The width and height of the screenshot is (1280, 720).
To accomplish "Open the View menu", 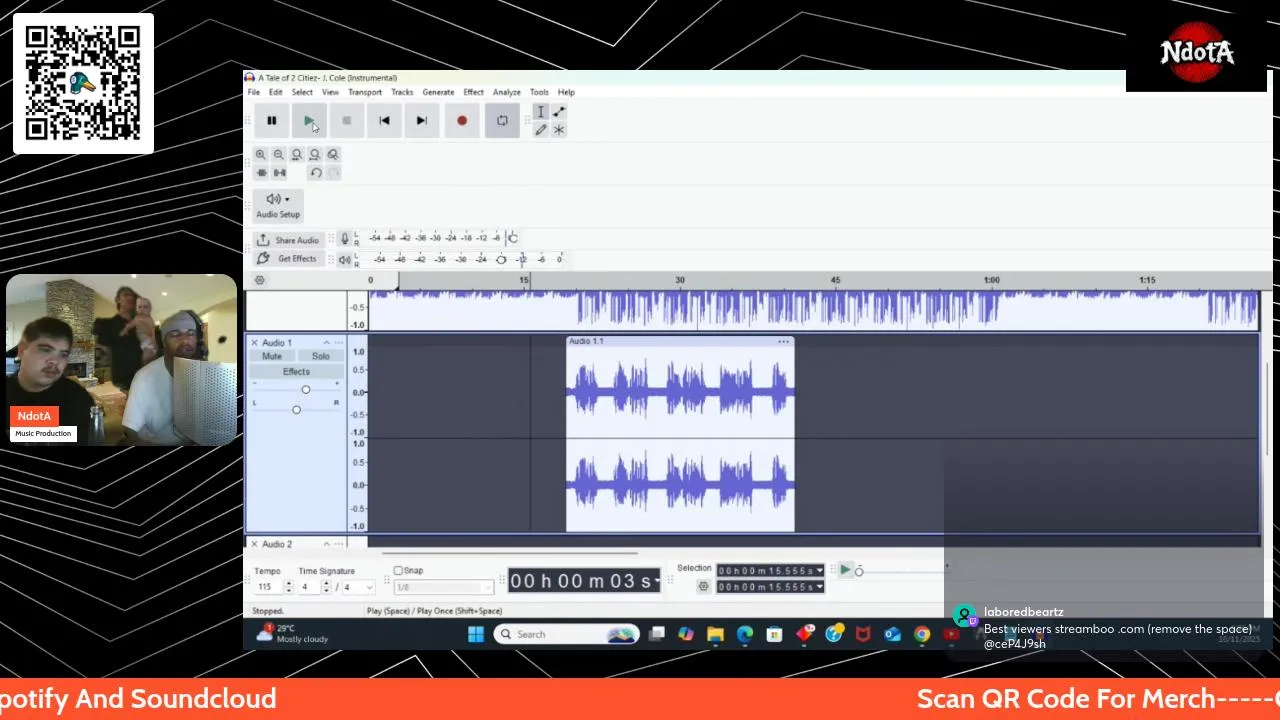I will coord(330,92).
